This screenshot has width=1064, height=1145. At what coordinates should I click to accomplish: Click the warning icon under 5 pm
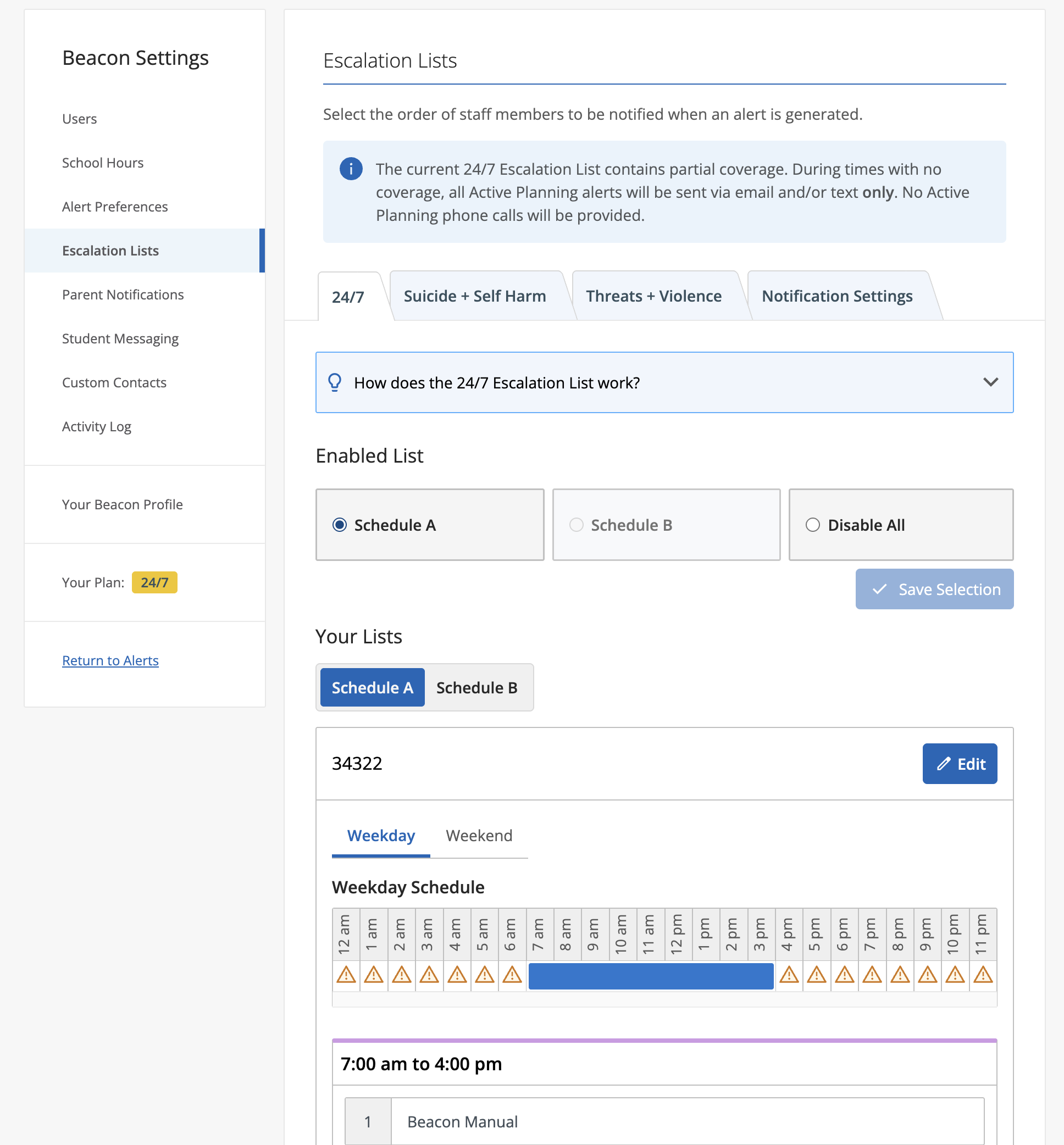pyautogui.click(x=817, y=975)
